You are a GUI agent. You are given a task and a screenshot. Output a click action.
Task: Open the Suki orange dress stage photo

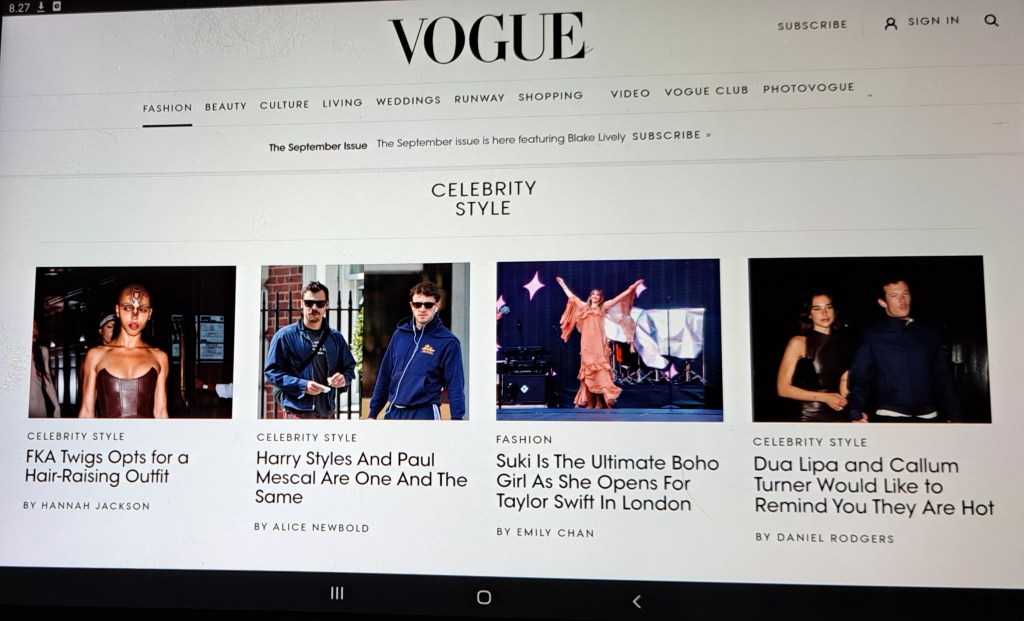tap(609, 340)
